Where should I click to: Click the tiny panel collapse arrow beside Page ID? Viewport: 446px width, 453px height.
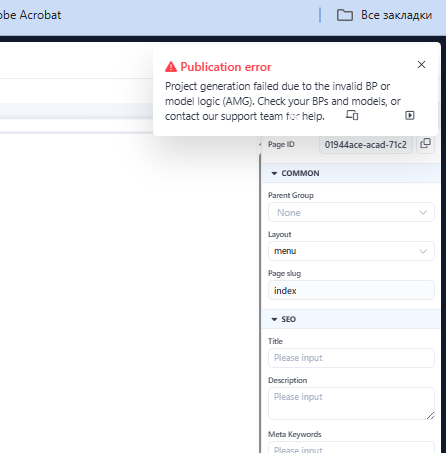[260, 145]
